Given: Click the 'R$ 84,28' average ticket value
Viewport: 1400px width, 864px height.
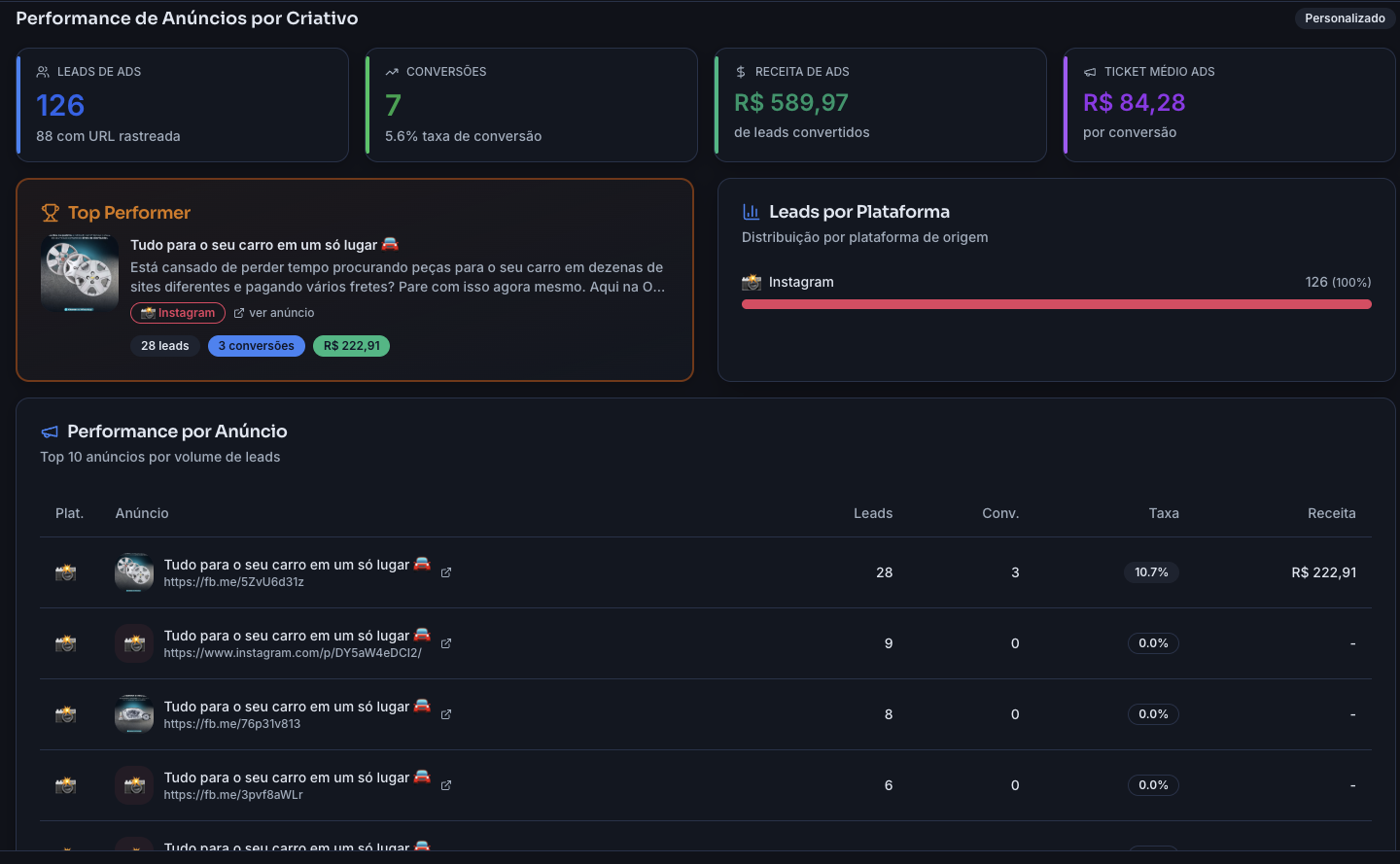Looking at the screenshot, I should 1135,103.
